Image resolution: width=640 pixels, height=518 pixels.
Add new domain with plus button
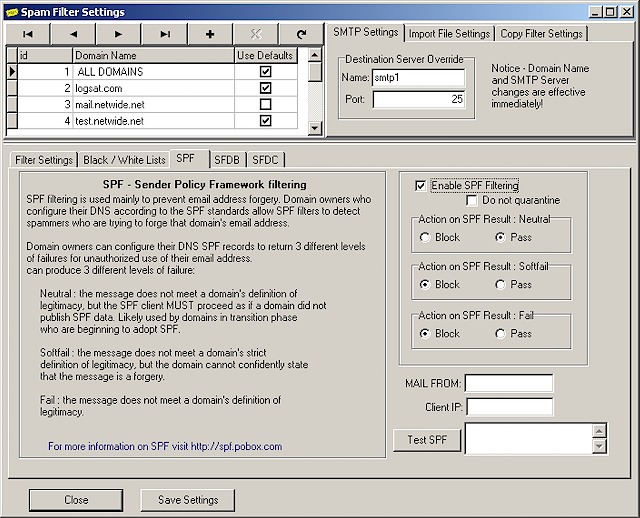pos(210,34)
